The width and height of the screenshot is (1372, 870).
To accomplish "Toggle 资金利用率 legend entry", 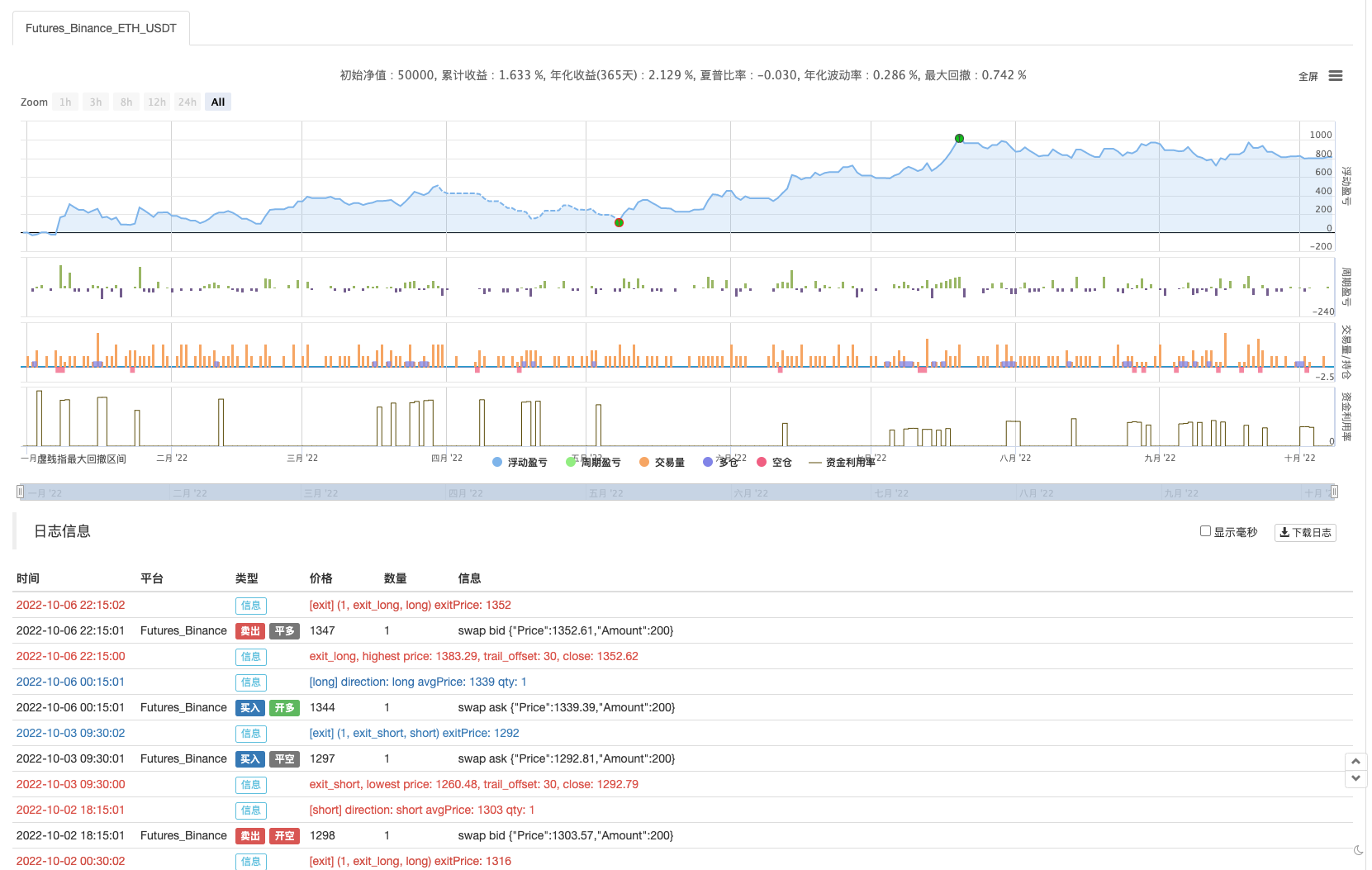I will [842, 463].
